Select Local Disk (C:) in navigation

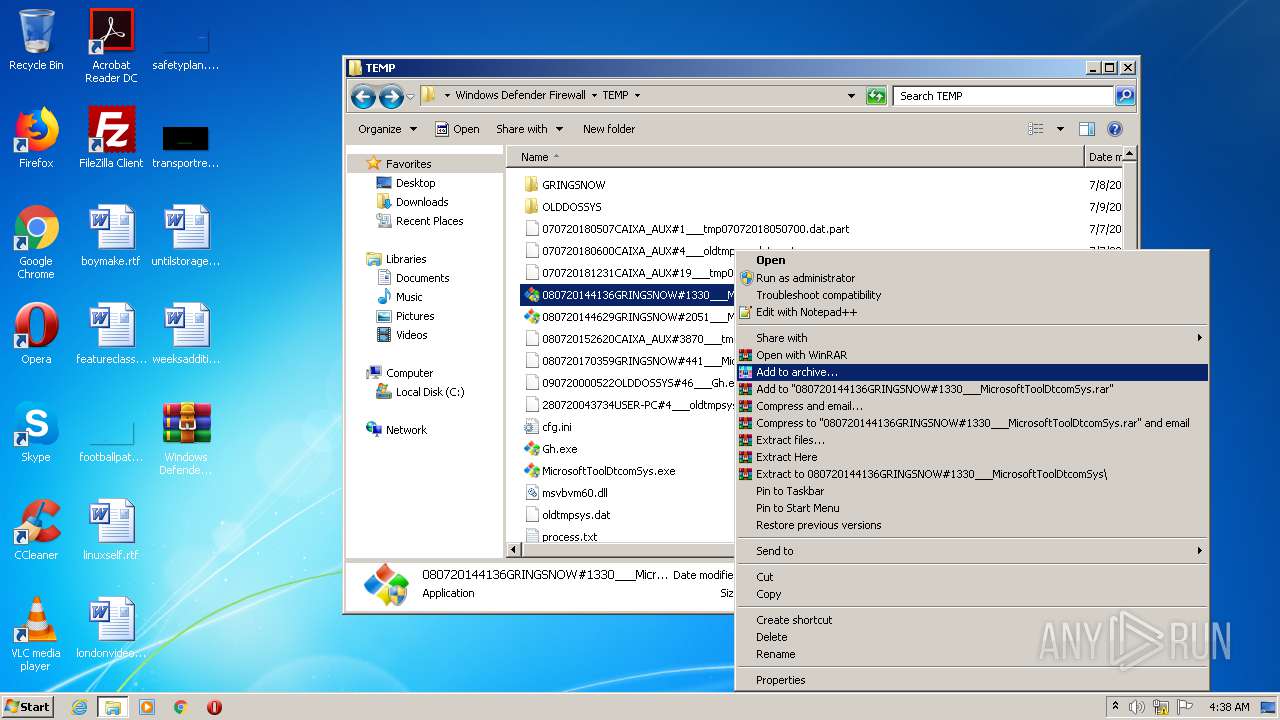click(430, 392)
